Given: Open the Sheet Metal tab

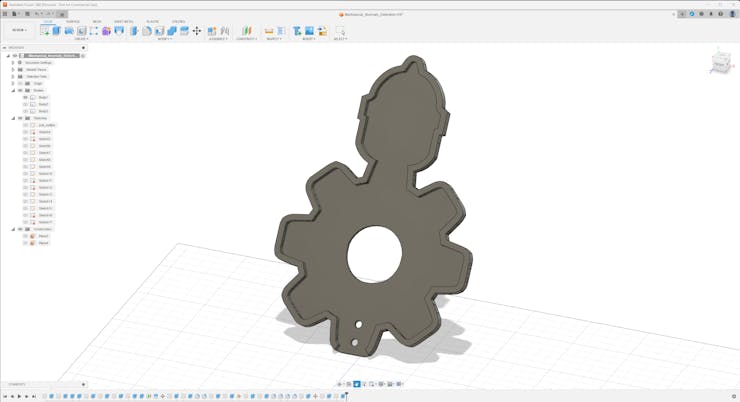Looking at the screenshot, I should pyautogui.click(x=124, y=21).
